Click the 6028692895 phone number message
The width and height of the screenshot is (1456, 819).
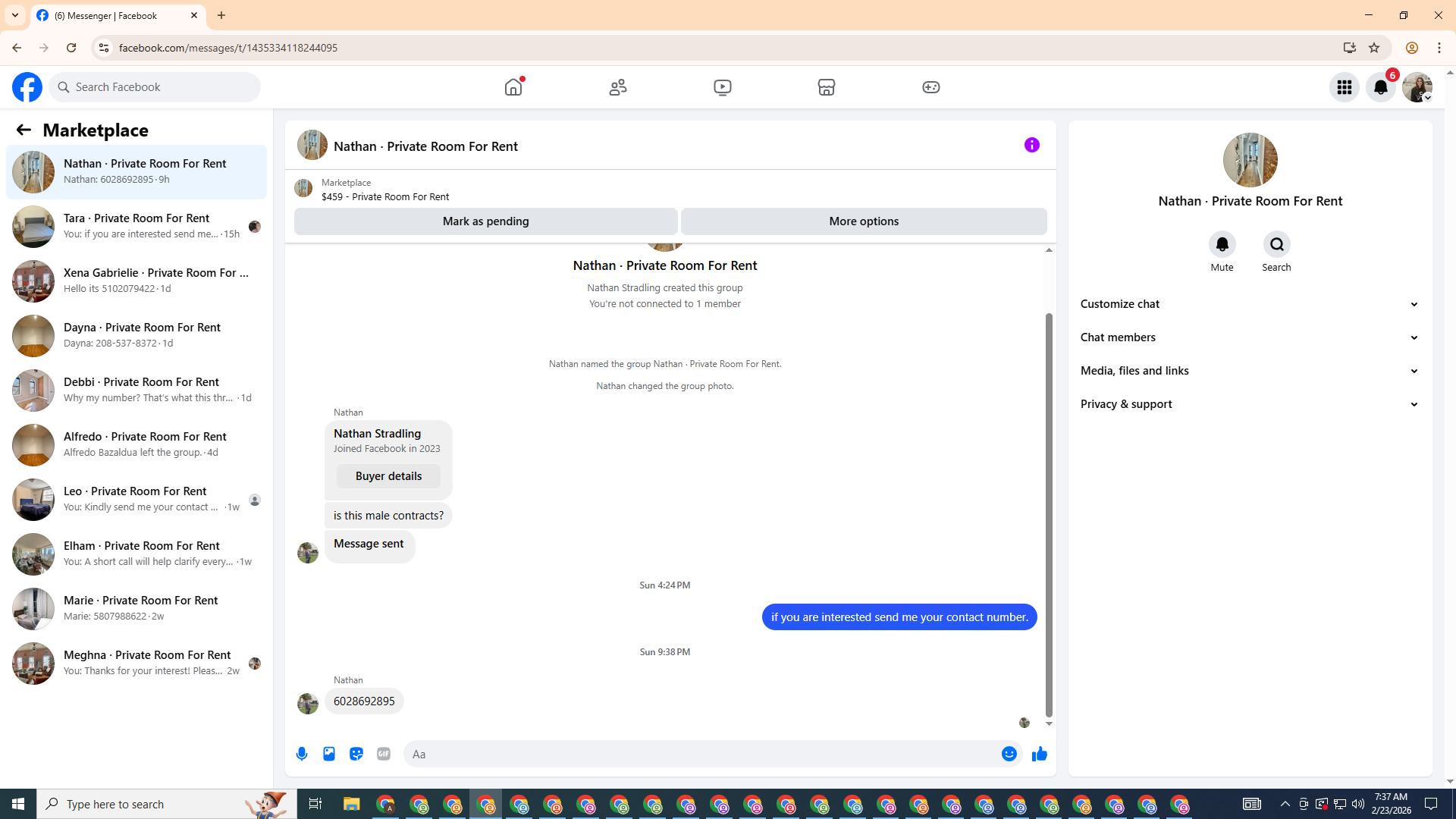pyautogui.click(x=364, y=701)
